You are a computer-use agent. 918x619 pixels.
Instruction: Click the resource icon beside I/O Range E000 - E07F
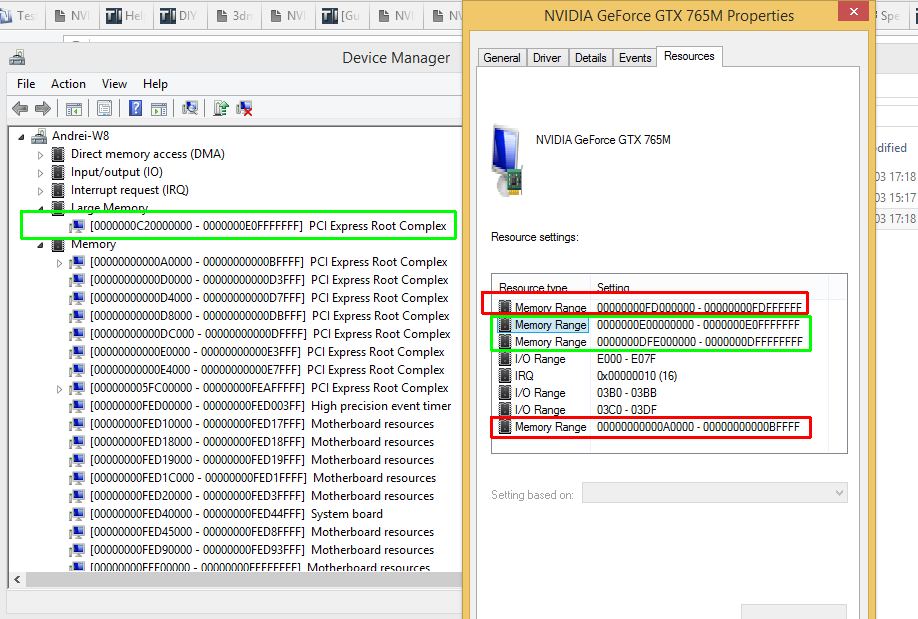point(505,358)
